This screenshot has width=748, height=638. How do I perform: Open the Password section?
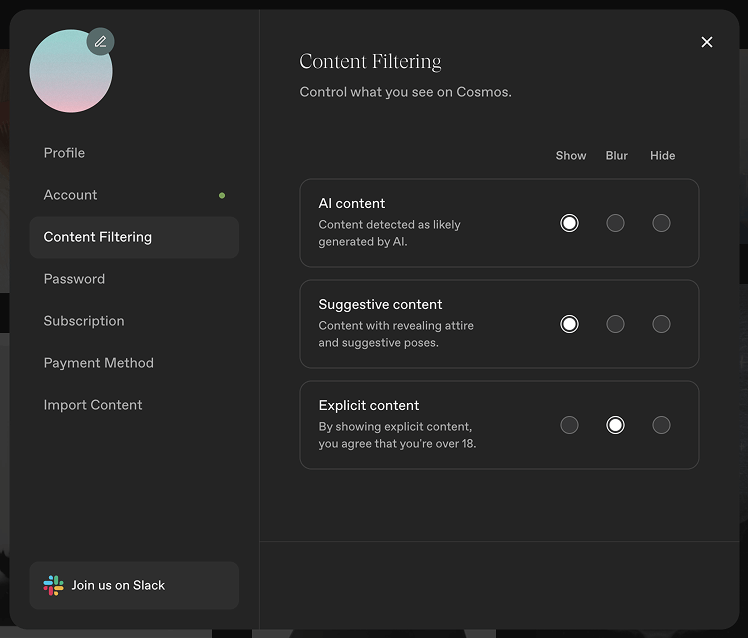[x=74, y=279]
